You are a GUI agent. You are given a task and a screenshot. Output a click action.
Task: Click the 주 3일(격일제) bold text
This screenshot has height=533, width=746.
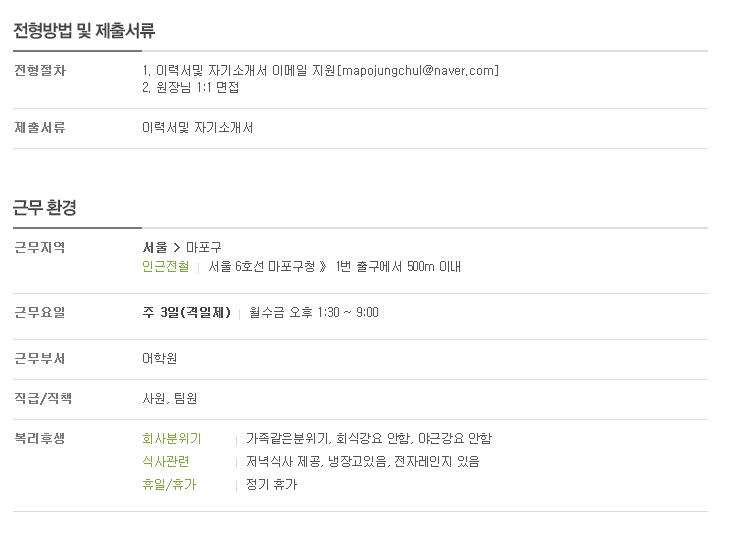[186, 313]
